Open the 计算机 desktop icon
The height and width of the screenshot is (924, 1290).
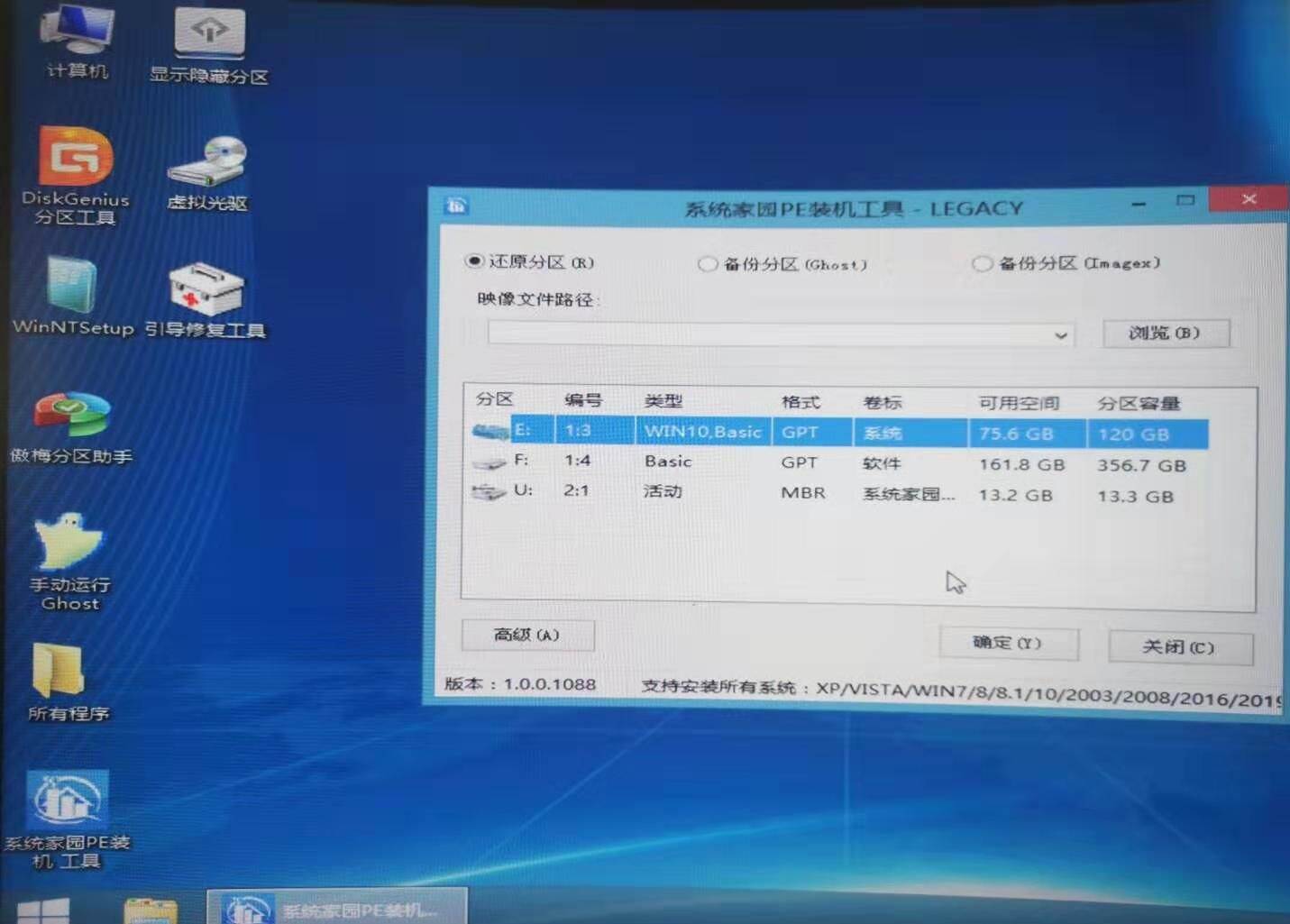pyautogui.click(x=78, y=36)
